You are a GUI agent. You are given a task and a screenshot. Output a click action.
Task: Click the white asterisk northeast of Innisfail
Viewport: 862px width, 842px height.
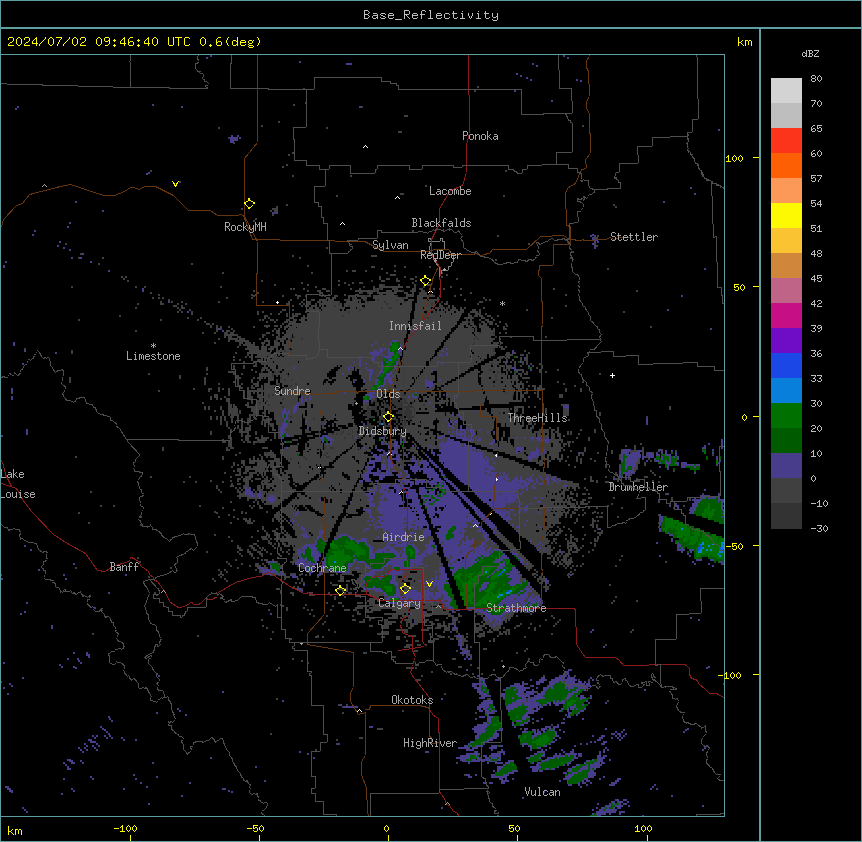[x=502, y=303]
